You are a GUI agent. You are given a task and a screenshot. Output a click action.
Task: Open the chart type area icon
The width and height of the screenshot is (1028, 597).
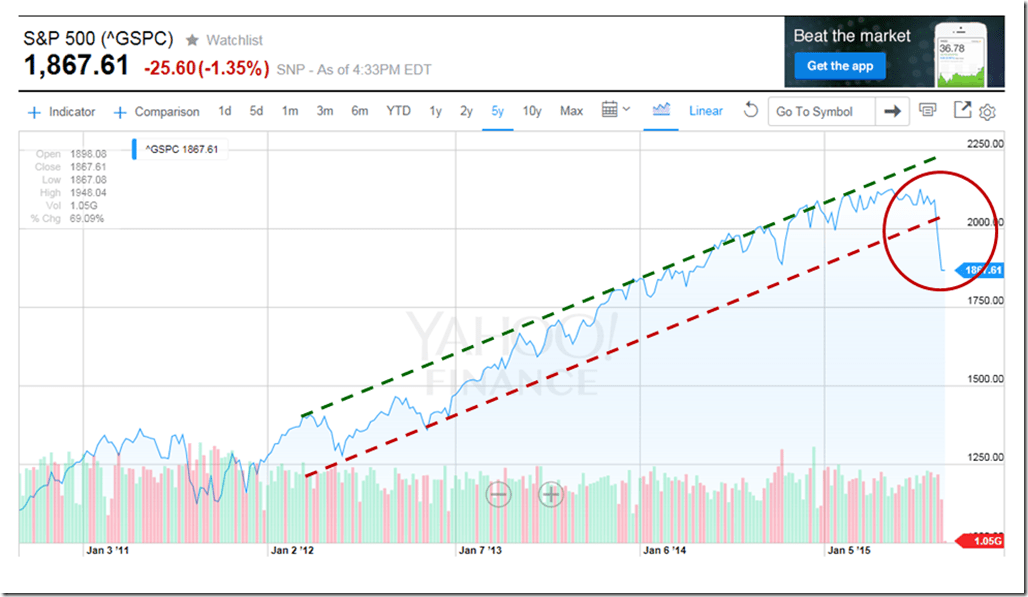[x=661, y=111]
